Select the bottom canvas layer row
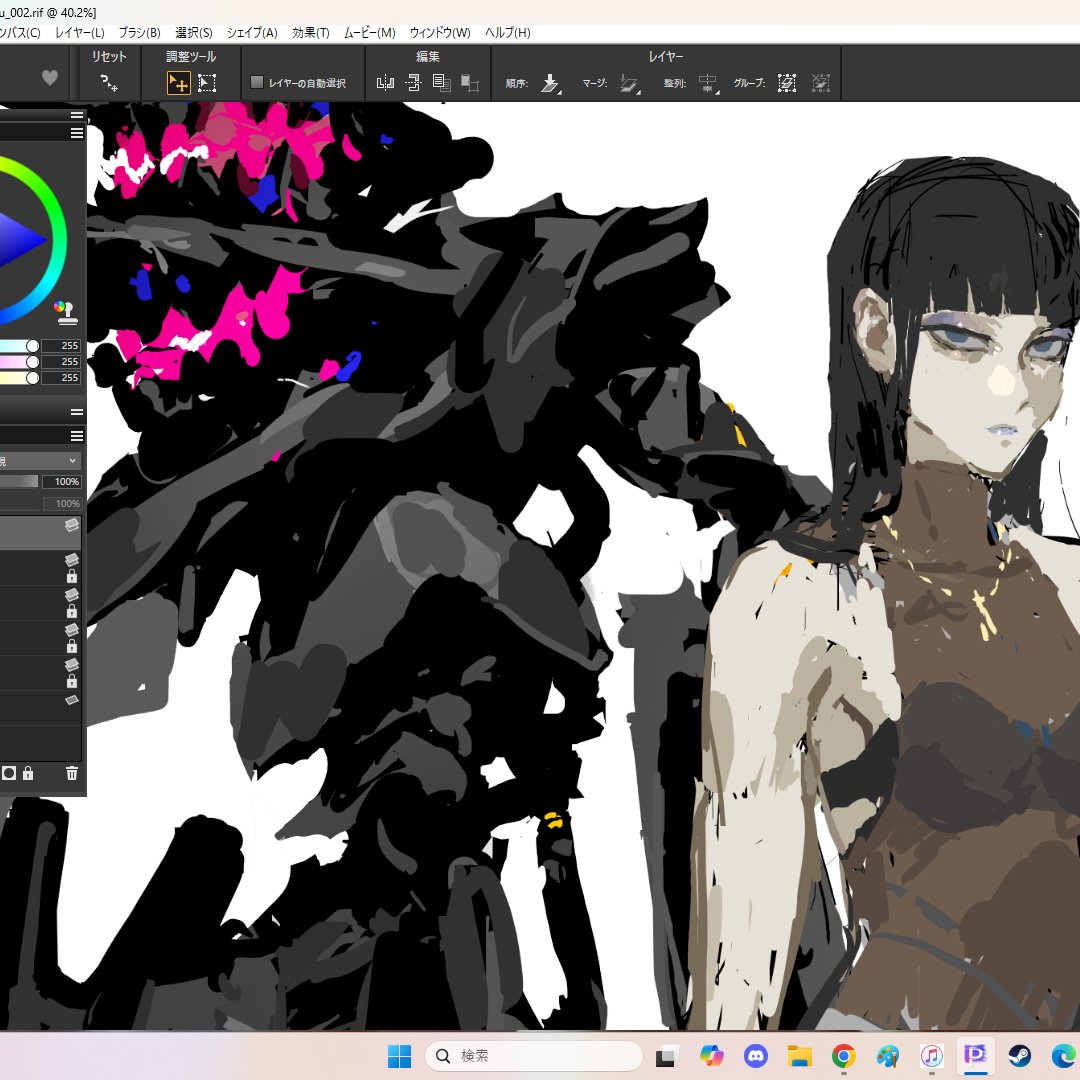The width and height of the screenshot is (1080, 1080). 40,708
